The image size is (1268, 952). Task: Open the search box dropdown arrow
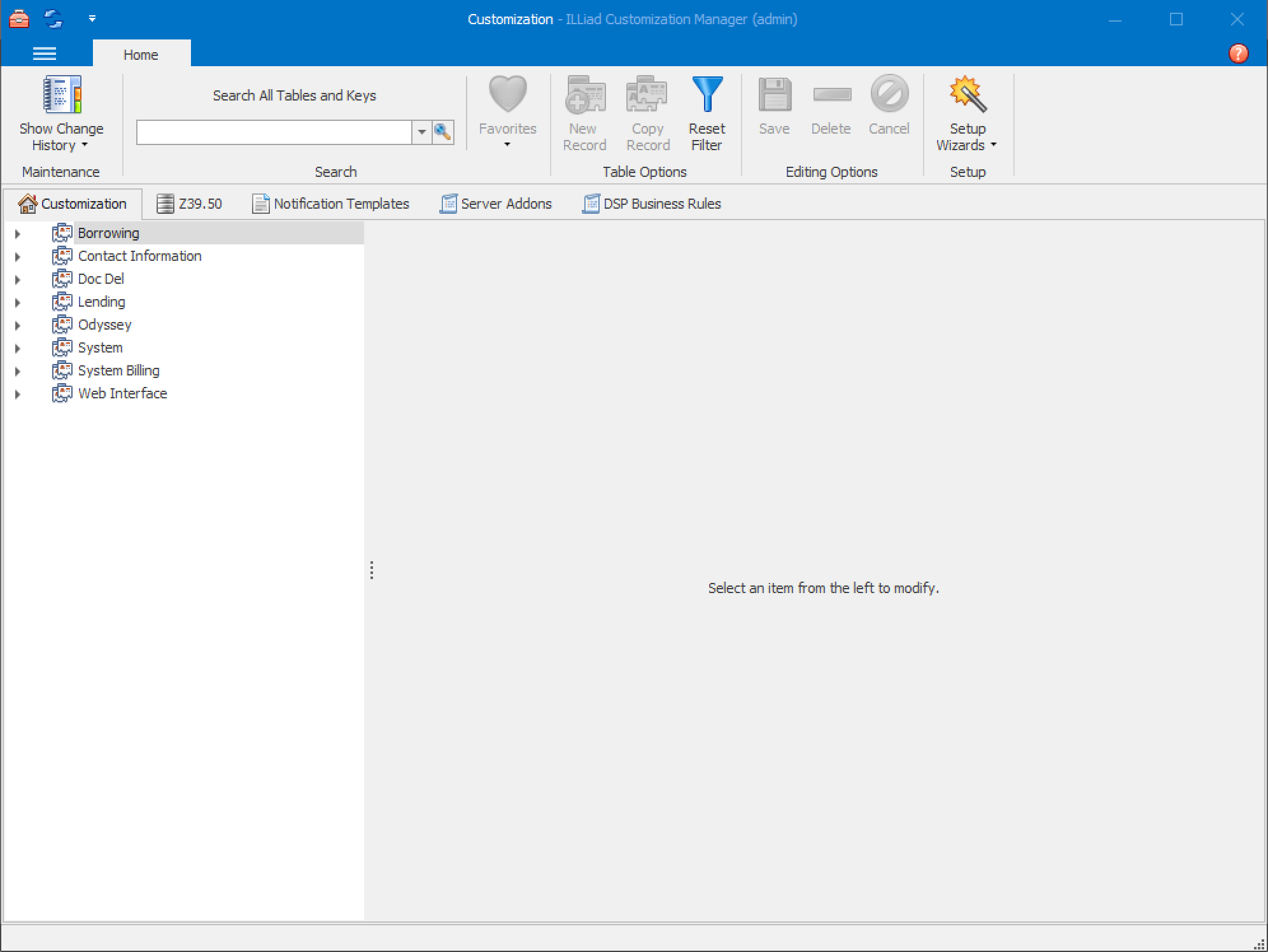[421, 132]
